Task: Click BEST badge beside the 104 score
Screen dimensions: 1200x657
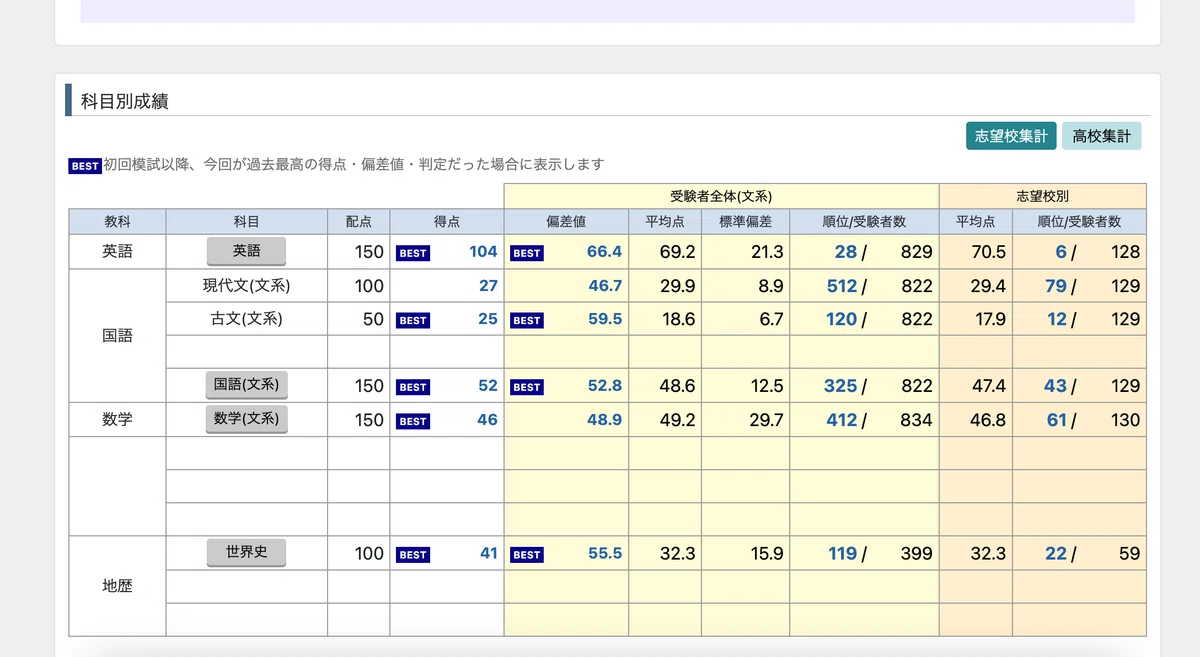Action: tap(413, 253)
